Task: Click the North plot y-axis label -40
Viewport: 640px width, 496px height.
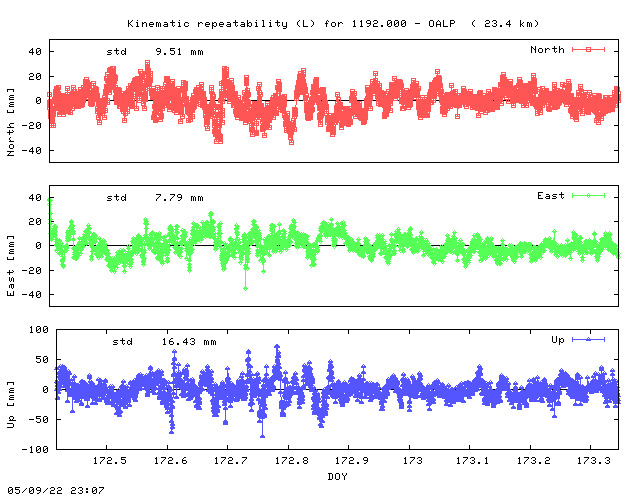Action: (x=32, y=151)
